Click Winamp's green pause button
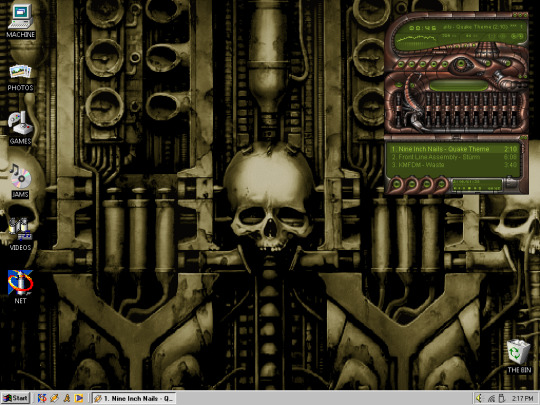Screen dimensions: 540x405 (423, 64)
